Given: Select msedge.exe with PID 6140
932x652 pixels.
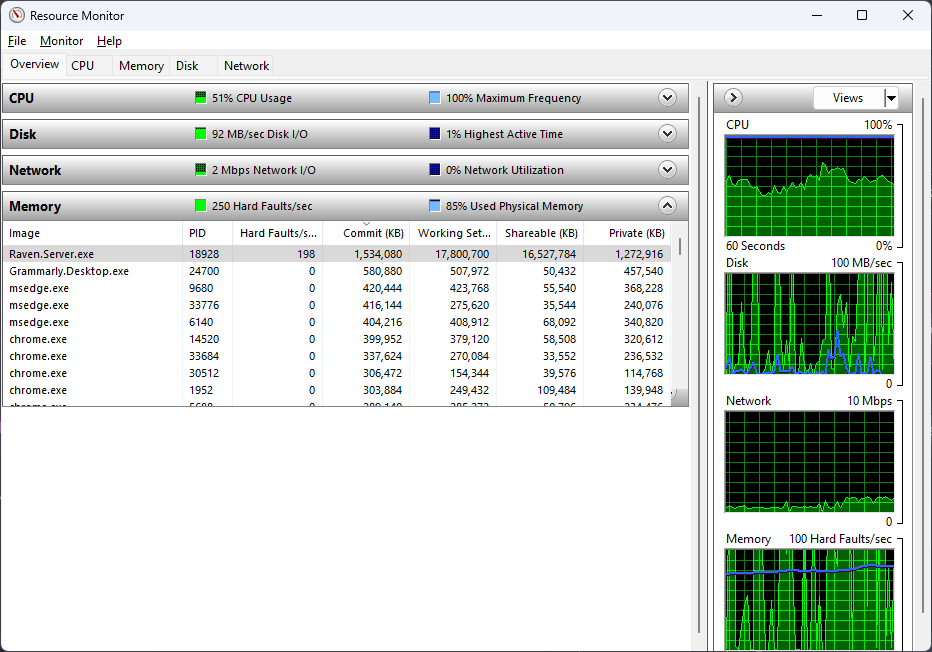Looking at the screenshot, I should (337, 322).
